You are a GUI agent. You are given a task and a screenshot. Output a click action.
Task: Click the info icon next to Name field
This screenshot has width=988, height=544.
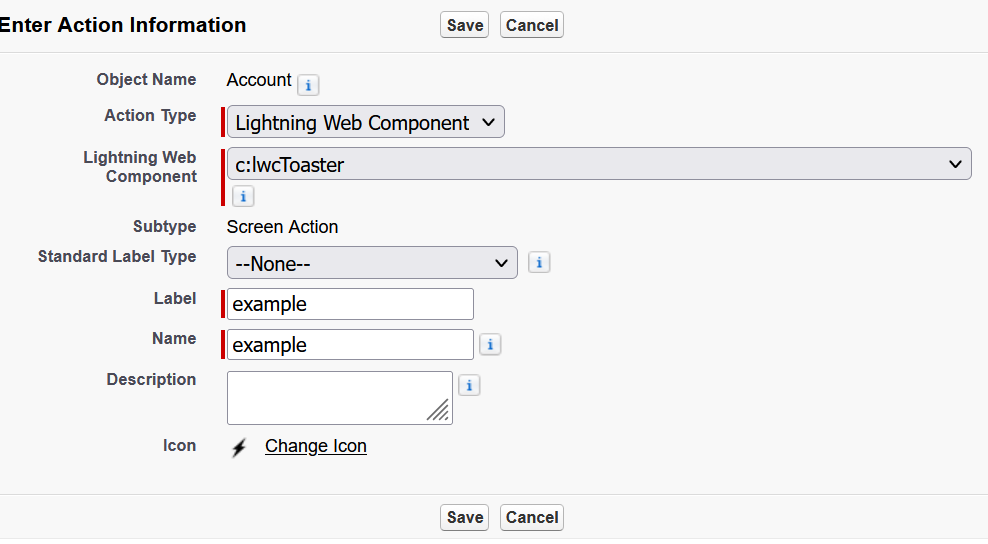pyautogui.click(x=490, y=345)
